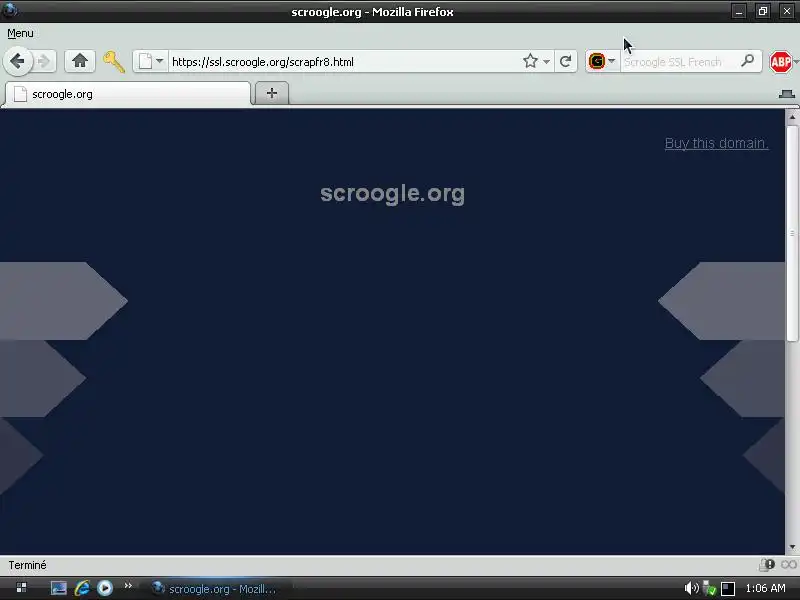Click the network tray icon
Image resolution: width=800 pixels, height=600 pixels.
point(709,588)
